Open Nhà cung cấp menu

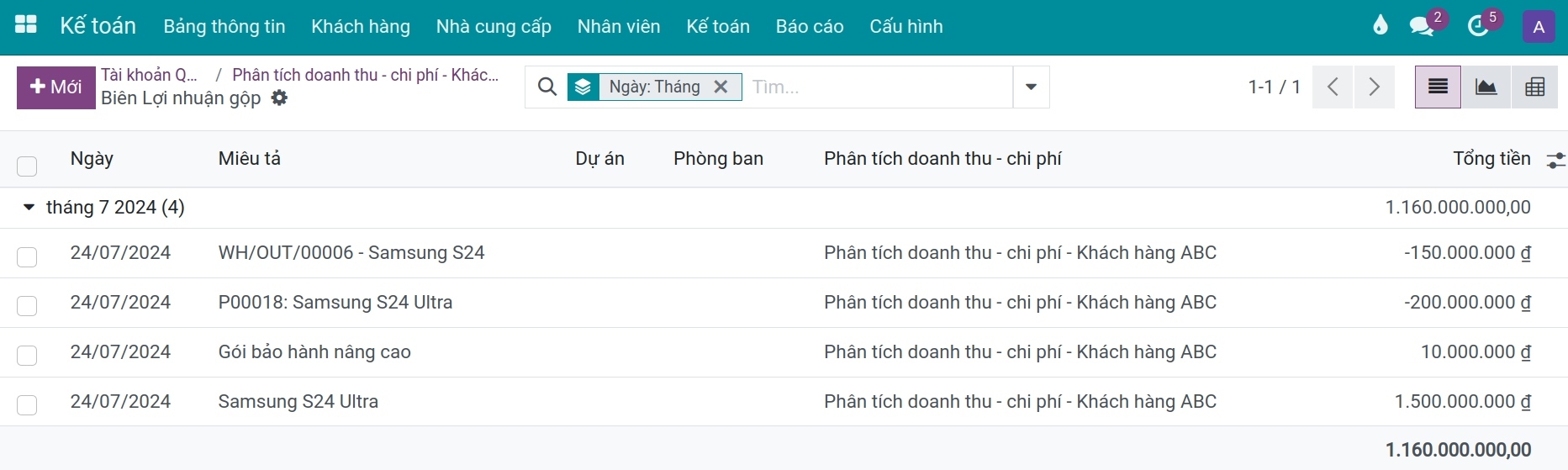pyautogui.click(x=494, y=27)
